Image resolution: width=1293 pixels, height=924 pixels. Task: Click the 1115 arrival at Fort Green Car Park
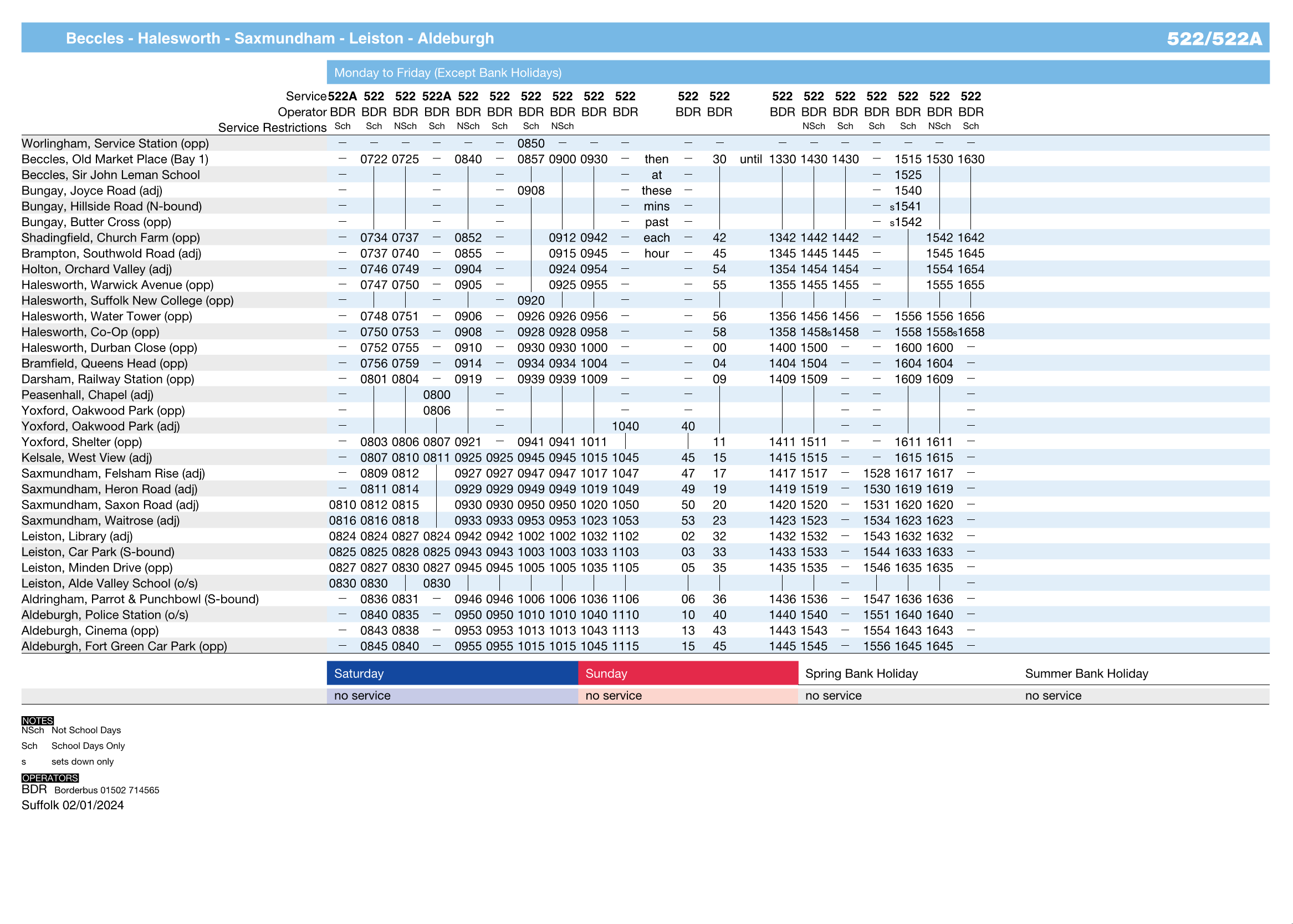(625, 646)
